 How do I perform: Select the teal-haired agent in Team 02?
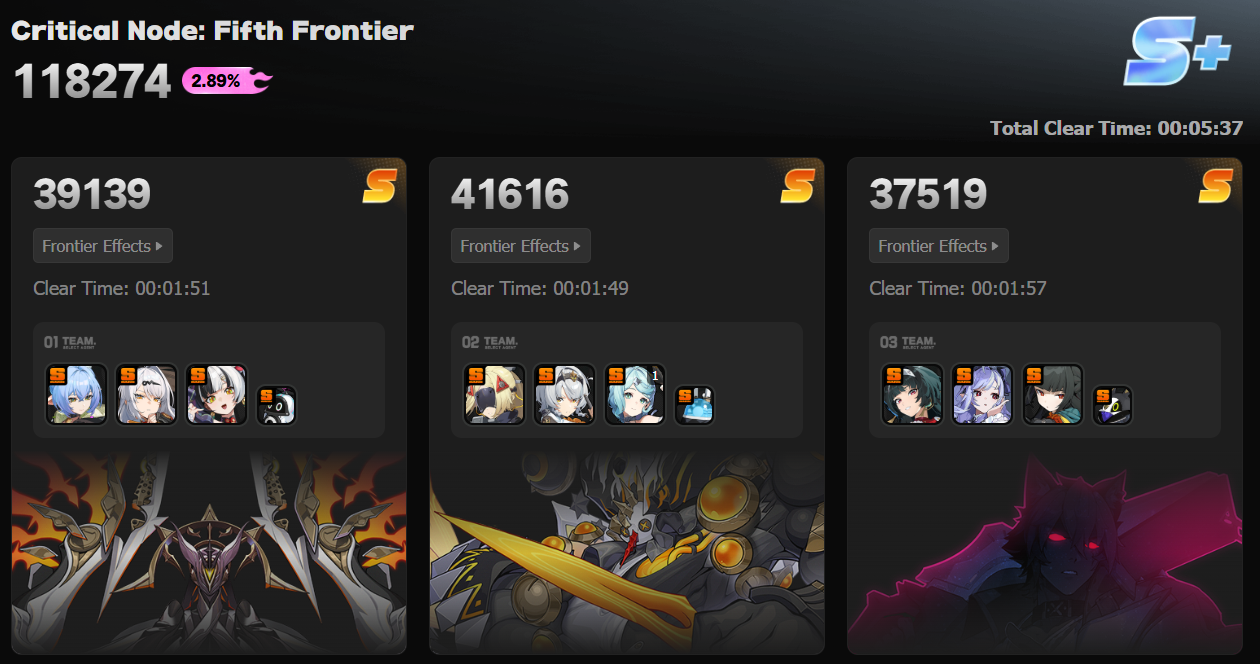635,394
